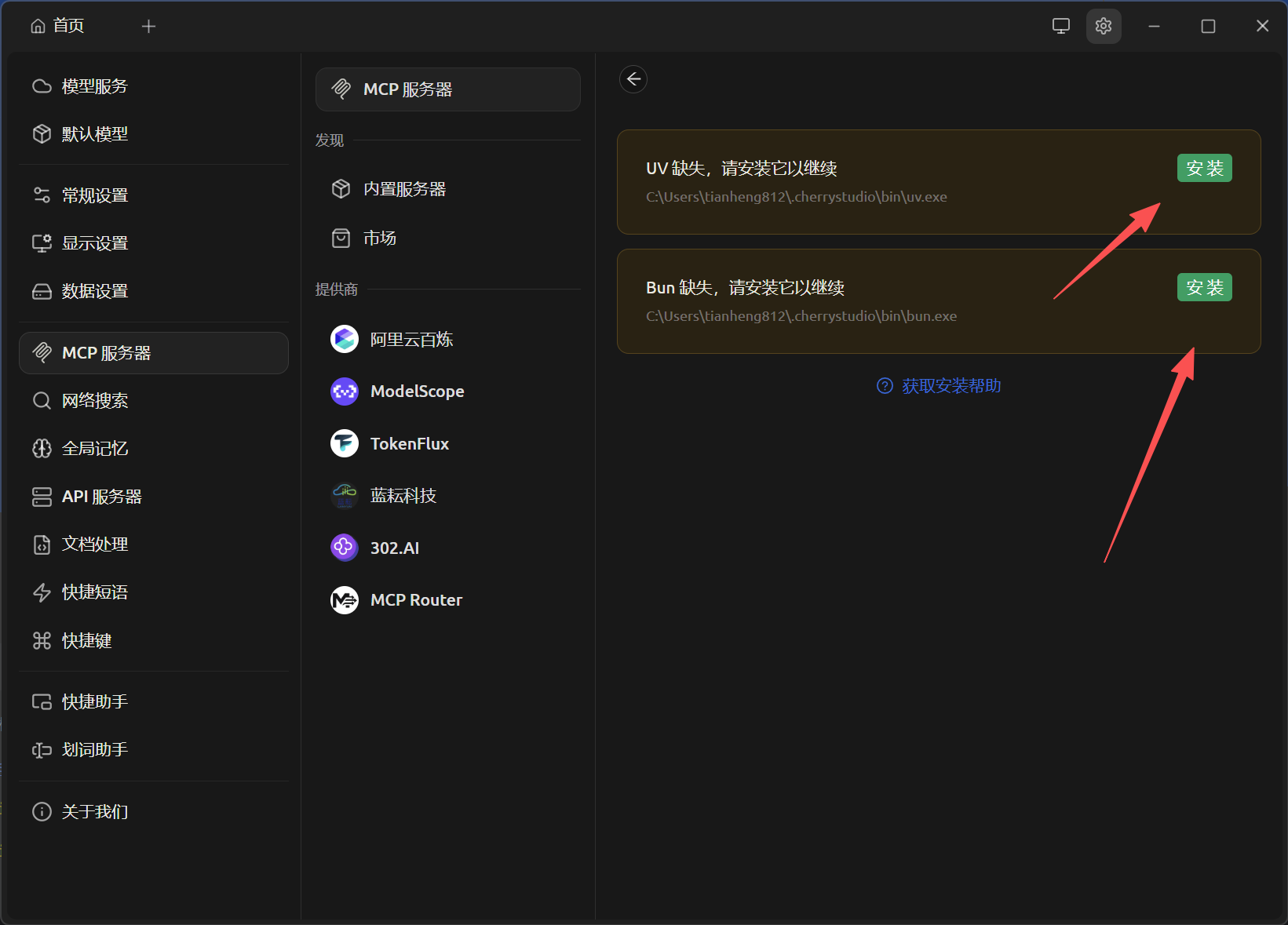
Task: Select 阿里云百炼 provider name
Action: point(412,340)
